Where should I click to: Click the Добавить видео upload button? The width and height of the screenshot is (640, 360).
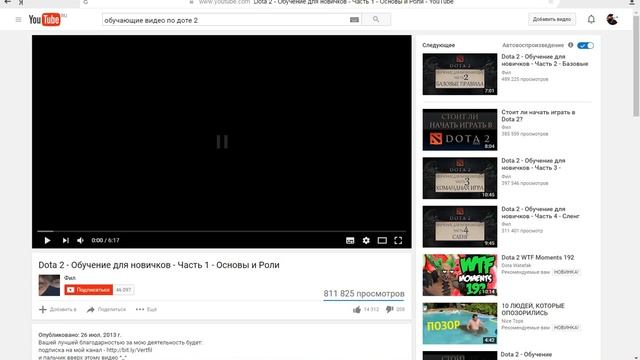coord(552,19)
